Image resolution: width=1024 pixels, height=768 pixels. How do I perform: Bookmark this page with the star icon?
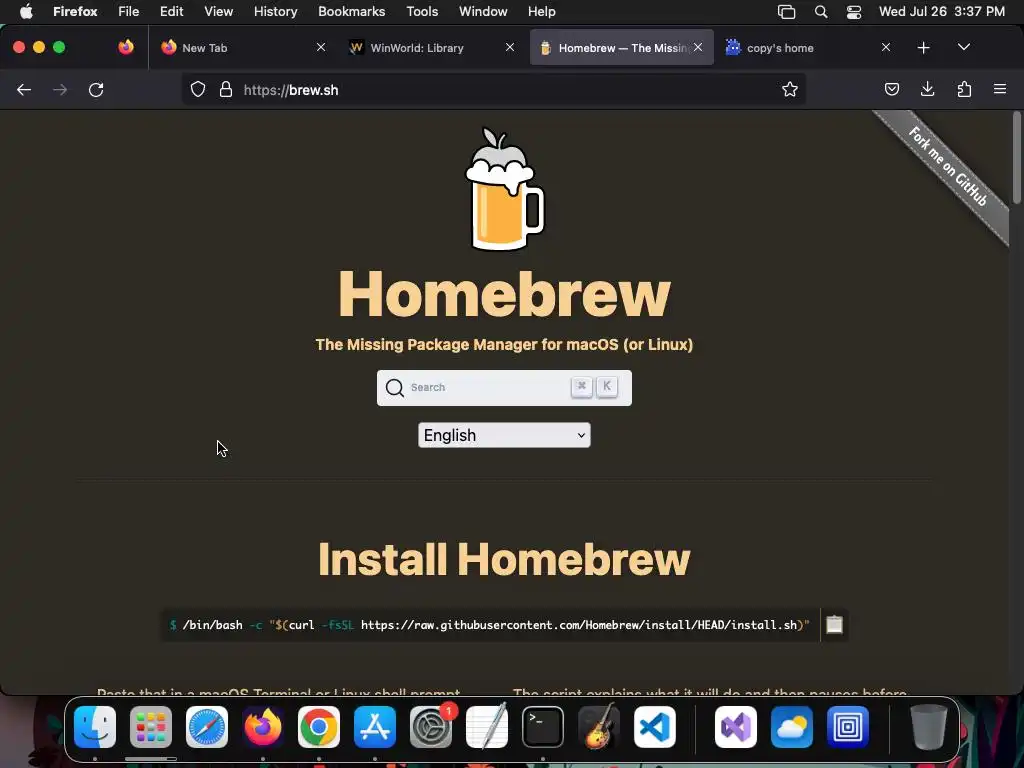pos(790,89)
